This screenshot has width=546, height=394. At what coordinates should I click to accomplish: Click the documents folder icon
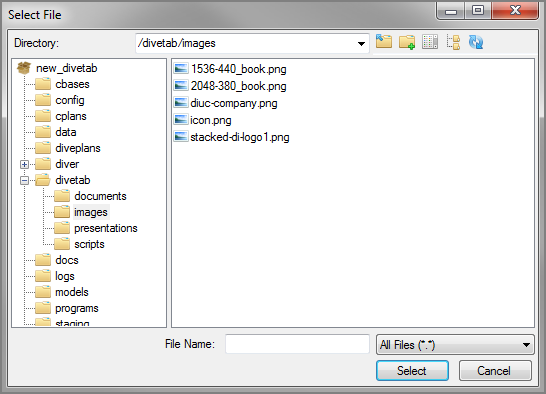point(62,196)
